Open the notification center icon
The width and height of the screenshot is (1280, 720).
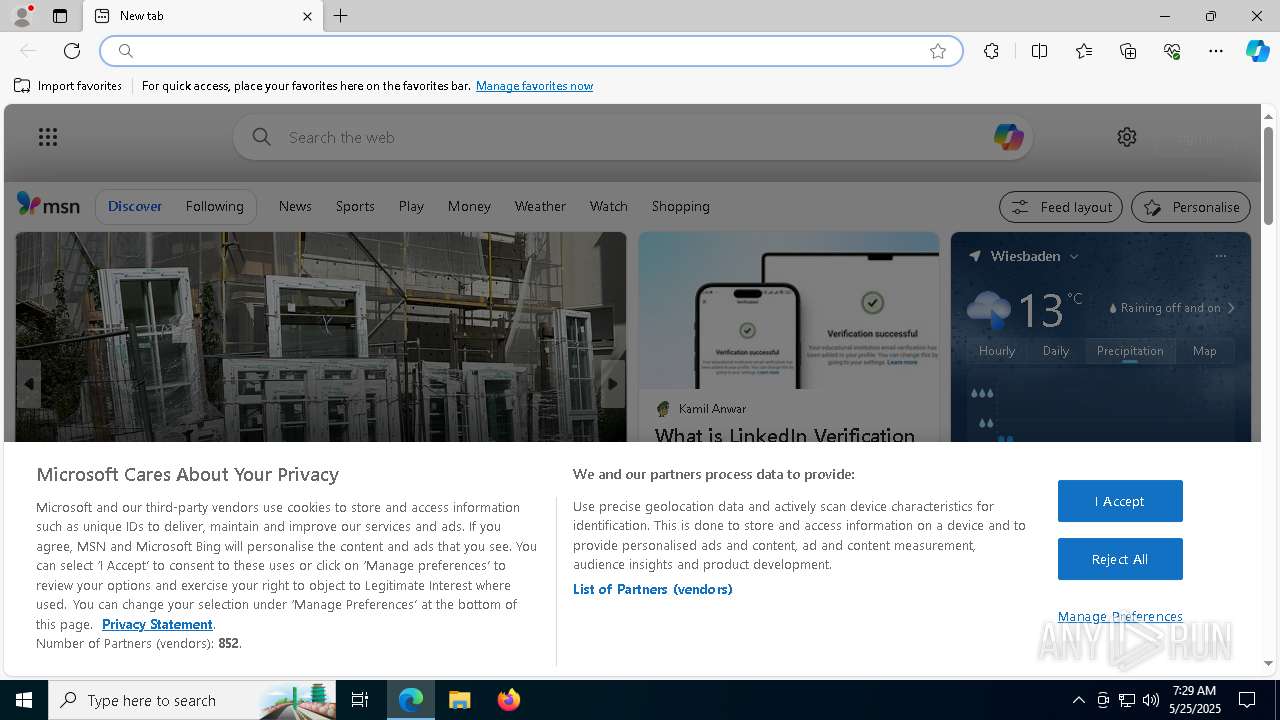pyautogui.click(x=1247, y=700)
